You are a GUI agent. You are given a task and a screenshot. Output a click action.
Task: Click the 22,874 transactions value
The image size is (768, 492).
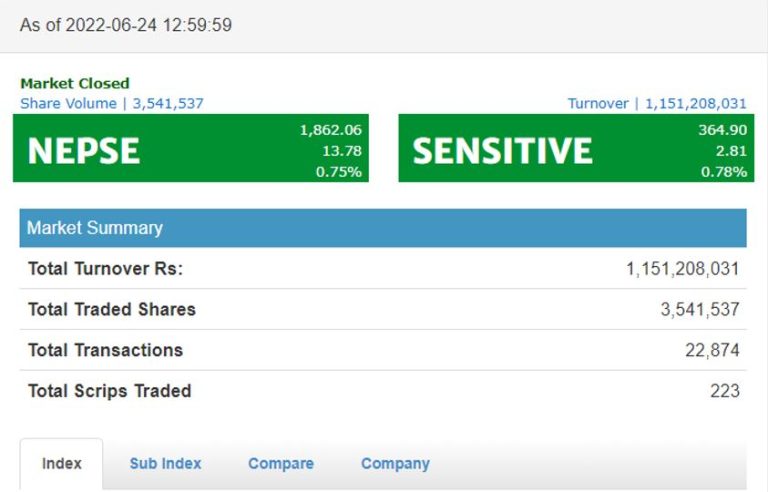pyautogui.click(x=712, y=350)
